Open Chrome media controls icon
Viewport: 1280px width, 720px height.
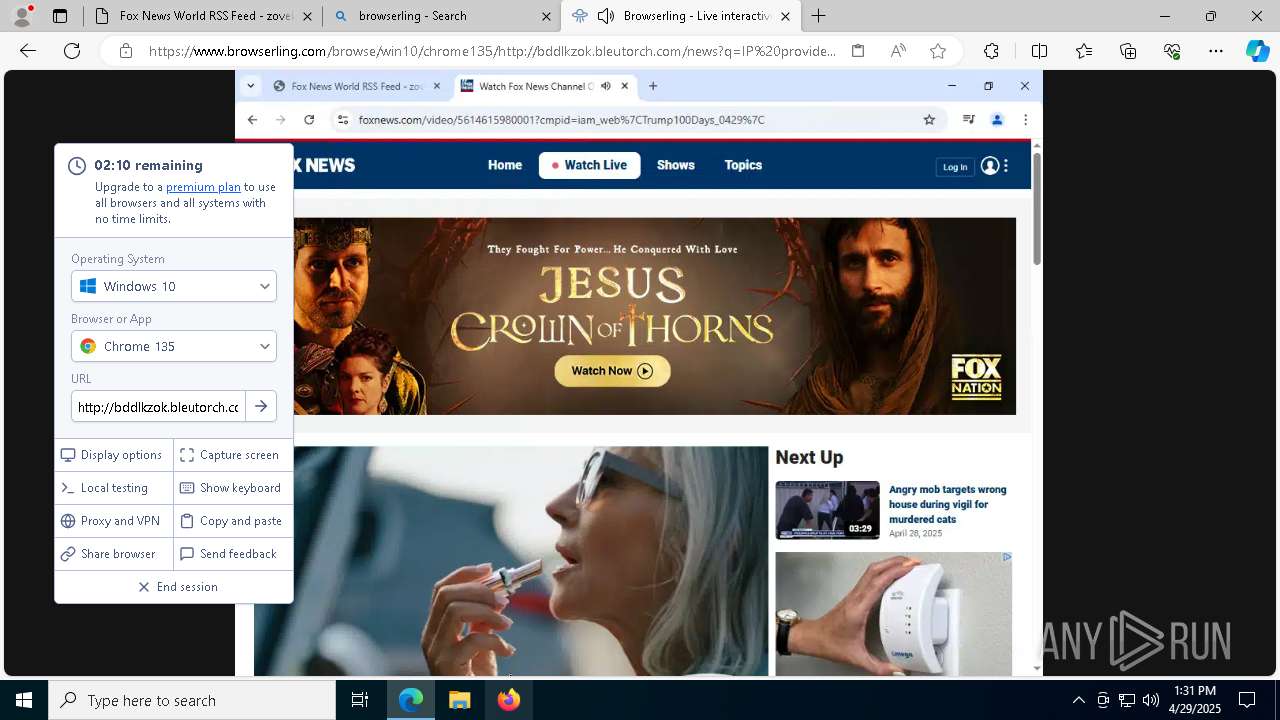pos(968,120)
